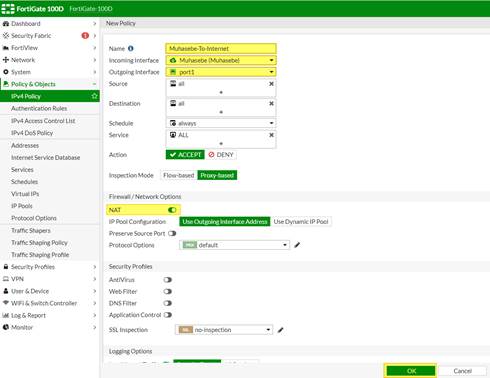Click the Dashboard gauge icon
Screen dimensions: 490x378
click(6, 24)
